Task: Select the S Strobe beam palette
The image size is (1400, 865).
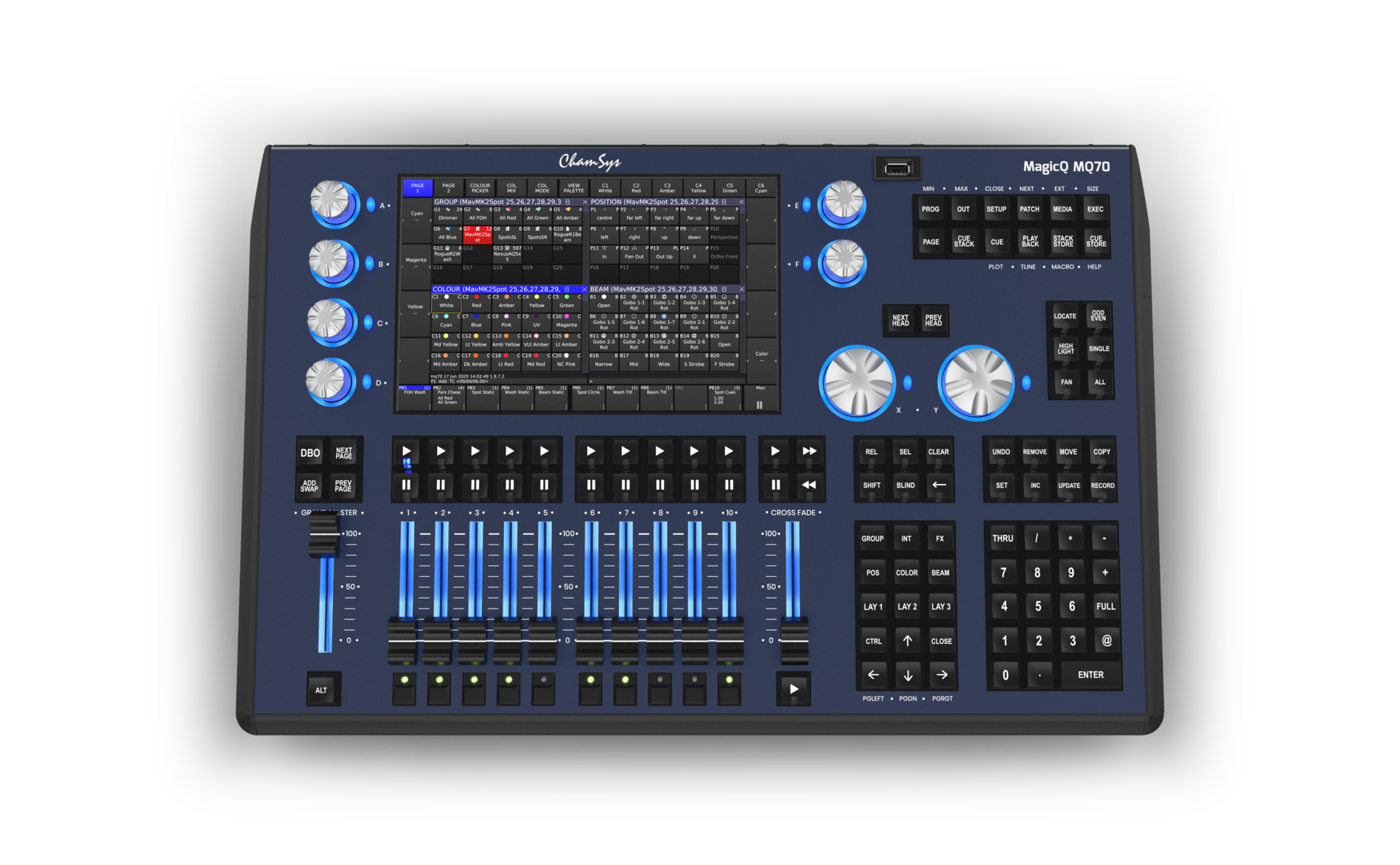Action: click(694, 364)
